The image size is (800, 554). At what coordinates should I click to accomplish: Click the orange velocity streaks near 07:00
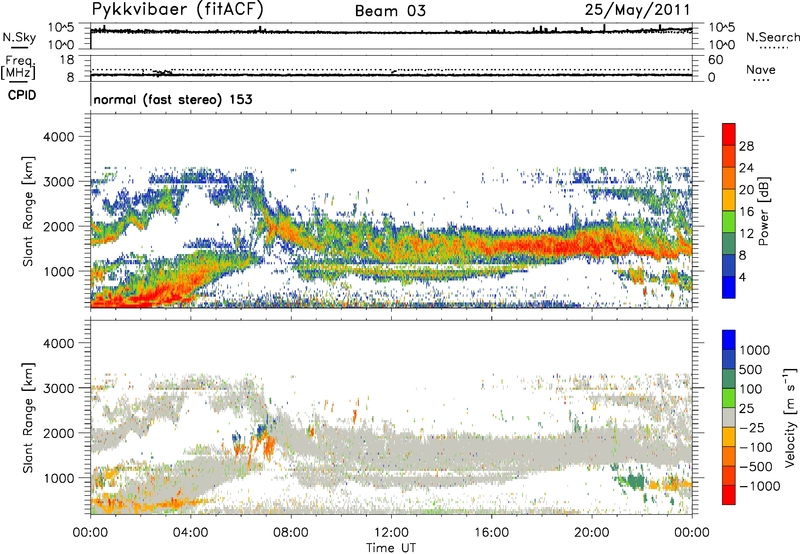[x=268, y=445]
